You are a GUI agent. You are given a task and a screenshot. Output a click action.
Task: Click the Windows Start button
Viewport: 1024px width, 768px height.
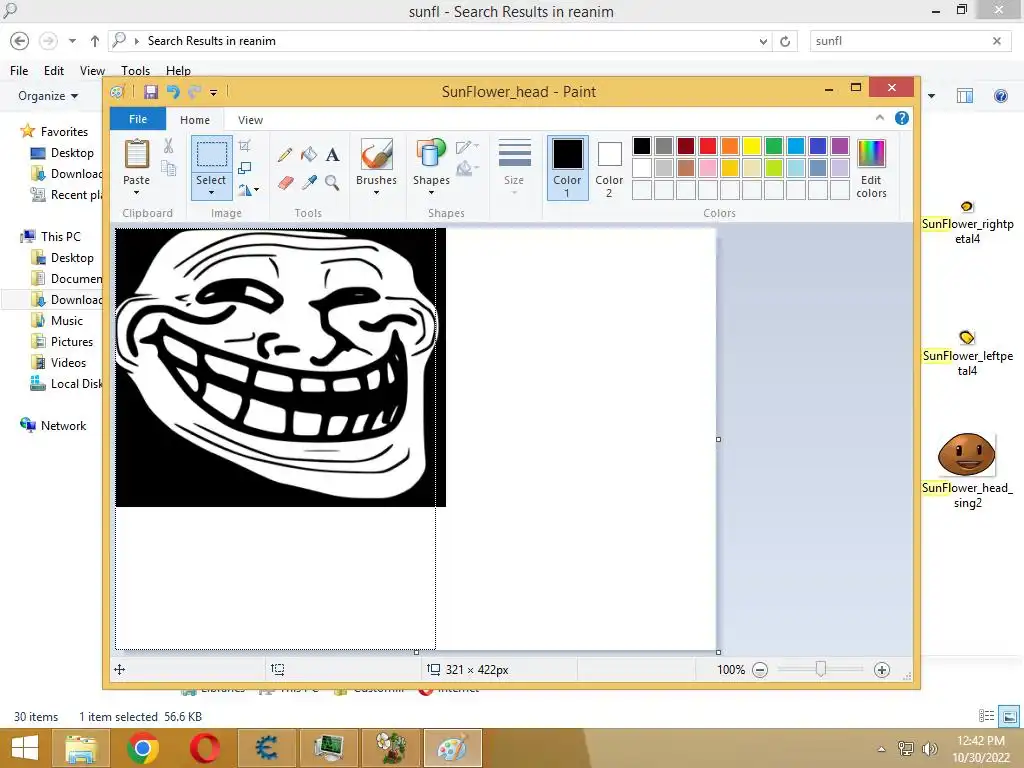click(25, 748)
